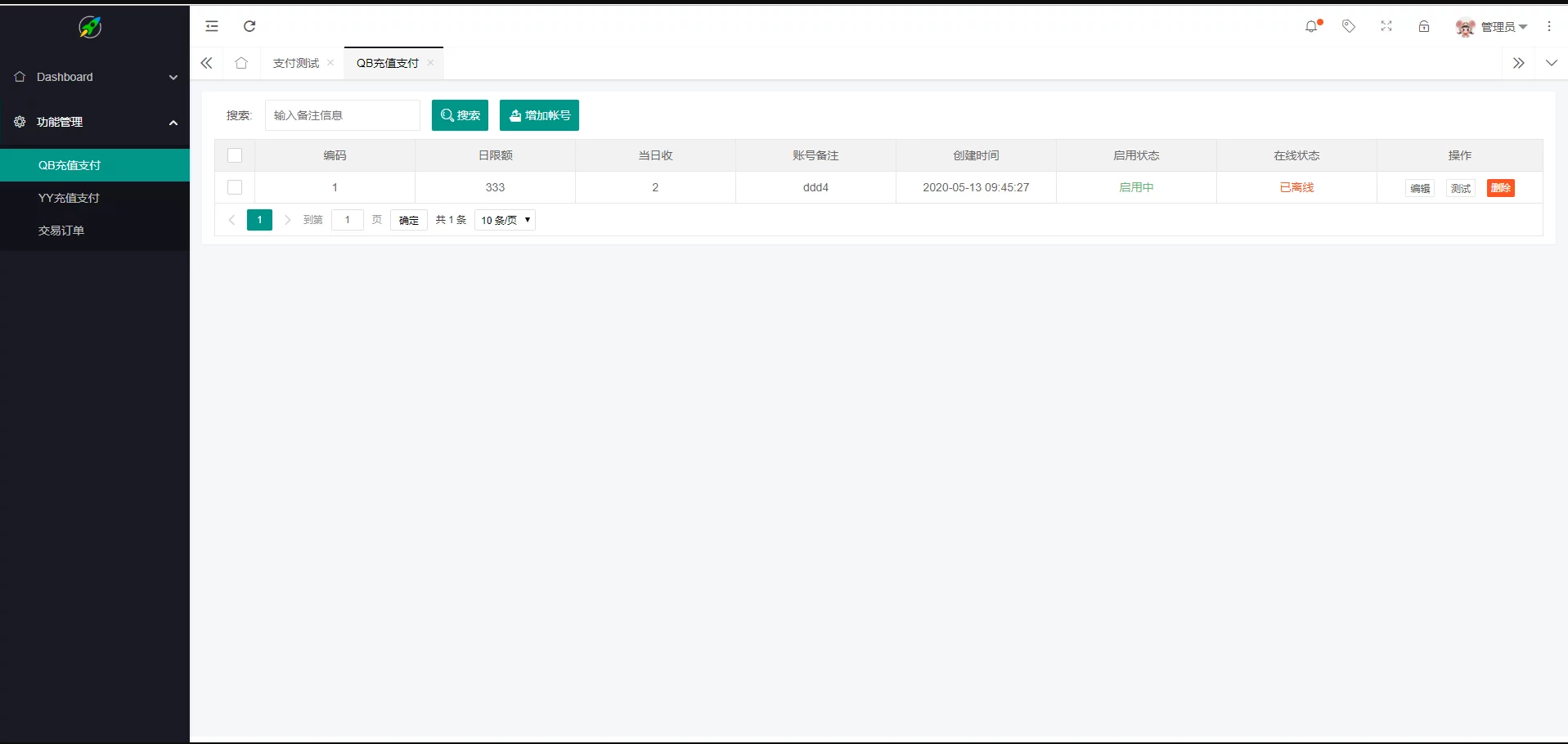Check the row with code 1
1568x744 pixels.
[235, 187]
